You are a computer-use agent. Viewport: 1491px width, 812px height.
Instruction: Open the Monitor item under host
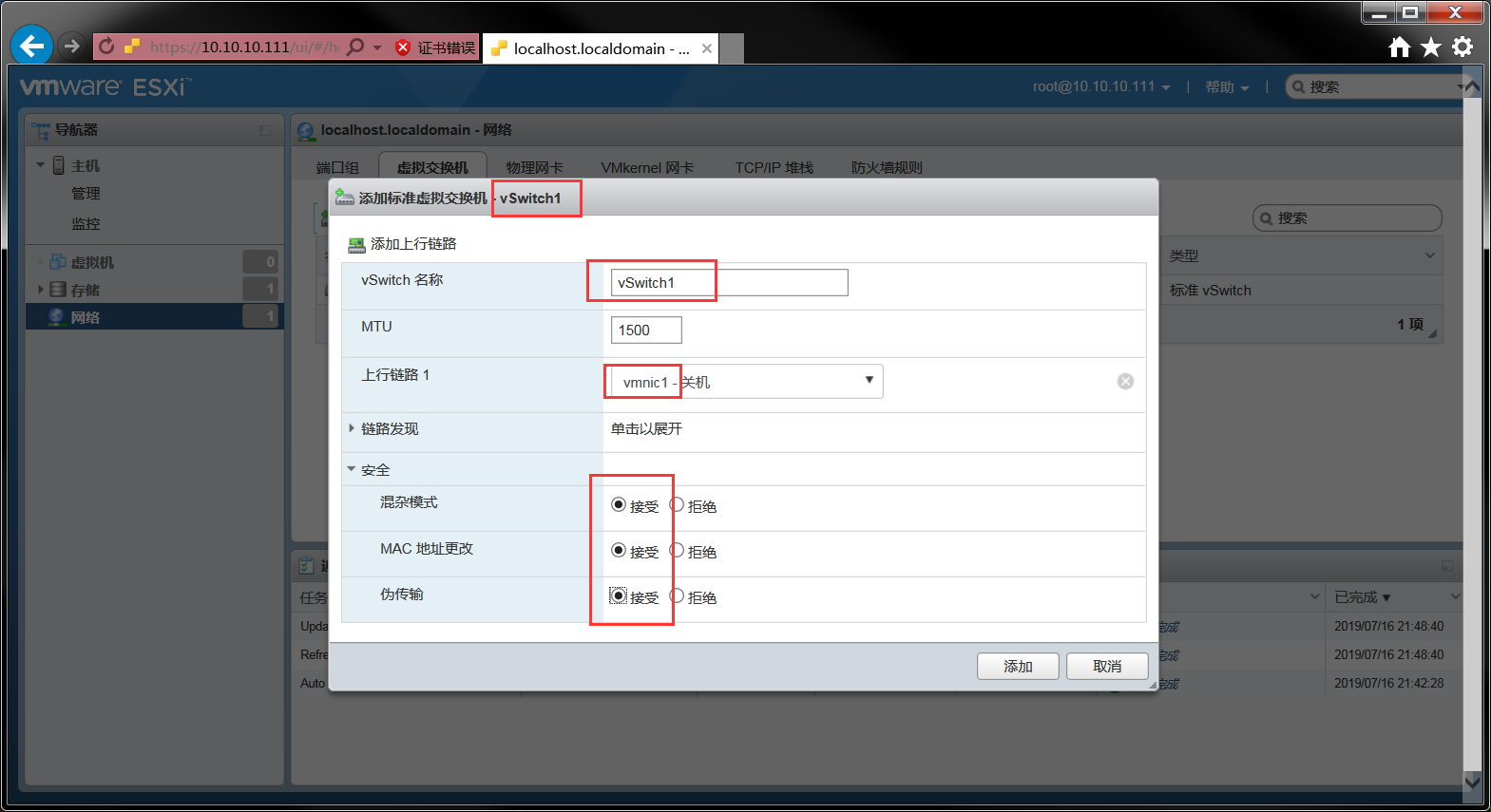pyautogui.click(x=86, y=224)
